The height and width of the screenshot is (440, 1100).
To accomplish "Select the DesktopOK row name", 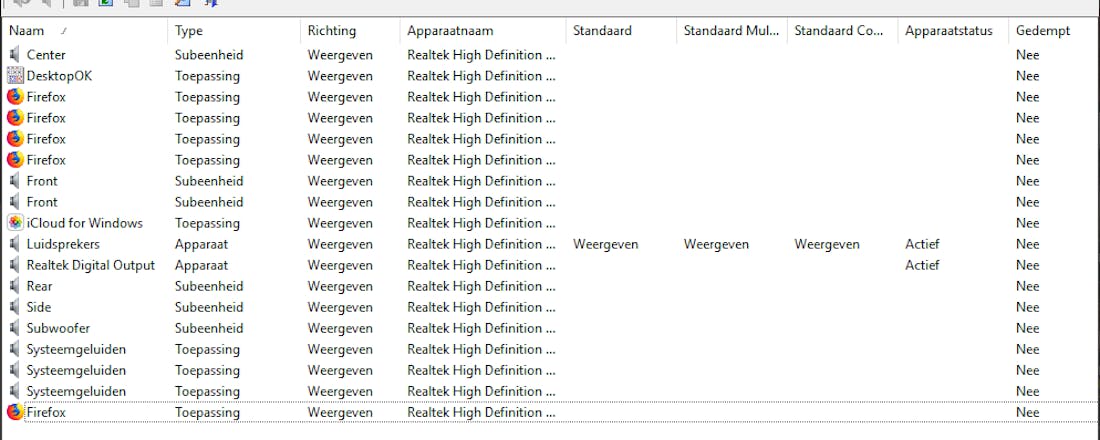I will point(59,76).
